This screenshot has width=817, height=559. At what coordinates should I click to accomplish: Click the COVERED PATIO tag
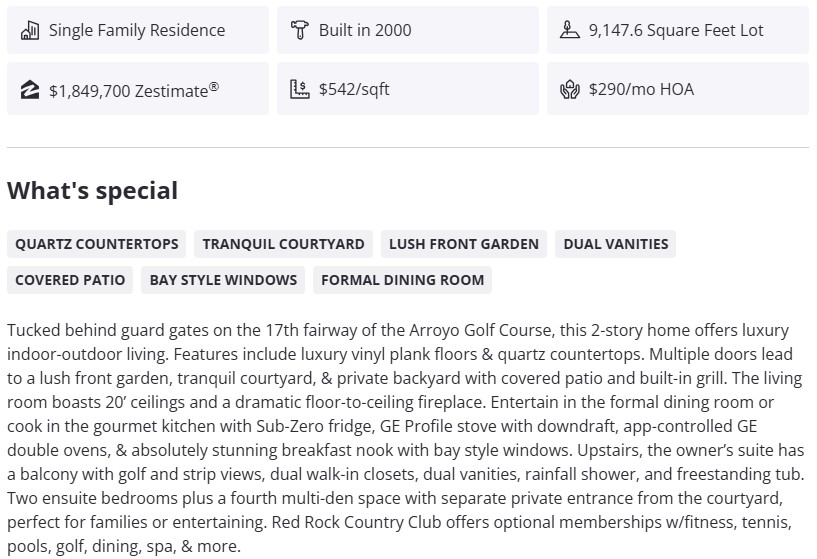(x=70, y=280)
